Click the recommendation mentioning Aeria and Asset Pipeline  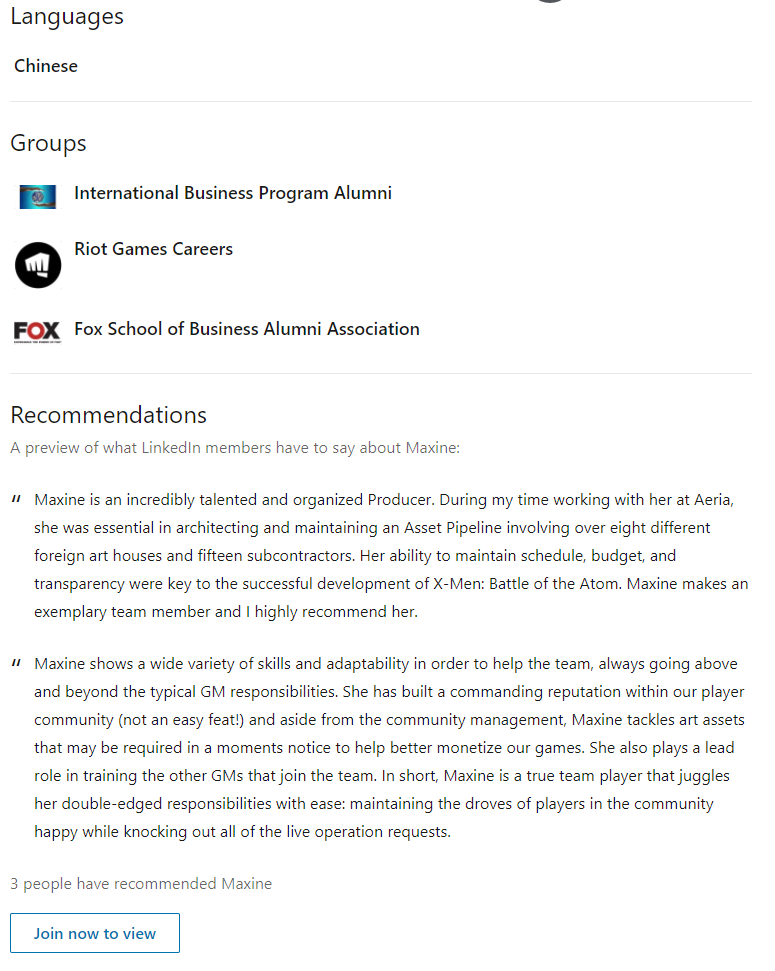tap(391, 555)
